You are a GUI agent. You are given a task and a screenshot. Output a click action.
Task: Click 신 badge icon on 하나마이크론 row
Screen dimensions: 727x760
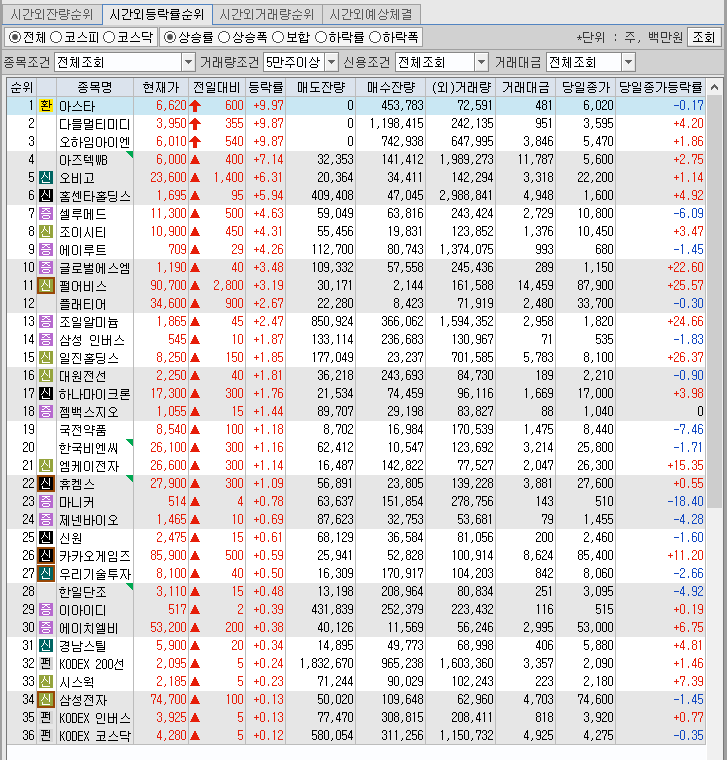click(x=46, y=393)
